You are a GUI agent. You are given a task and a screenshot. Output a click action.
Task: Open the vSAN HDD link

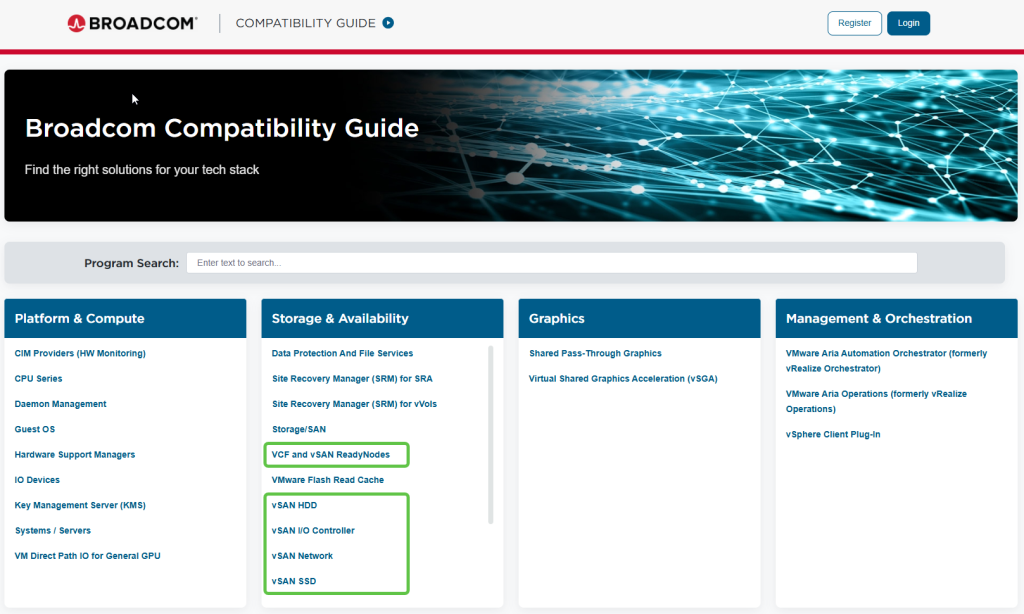(x=294, y=506)
